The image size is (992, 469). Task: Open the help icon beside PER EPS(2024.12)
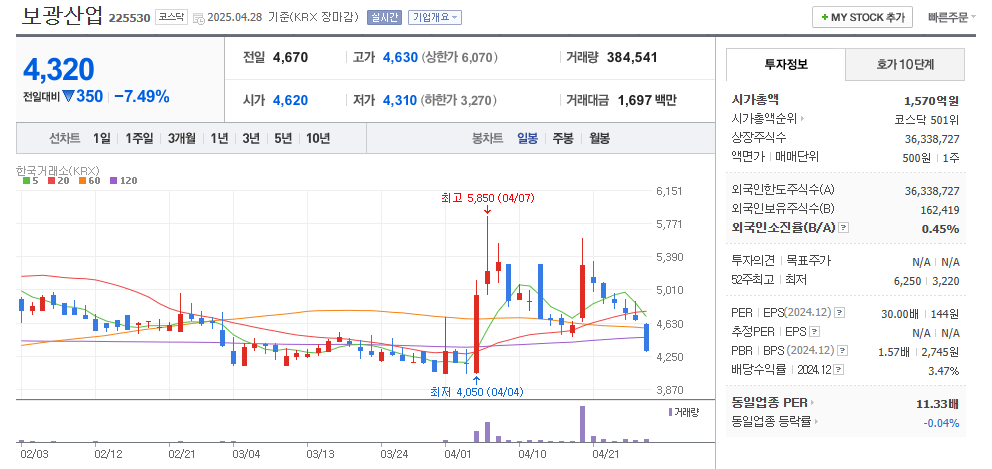click(839, 313)
